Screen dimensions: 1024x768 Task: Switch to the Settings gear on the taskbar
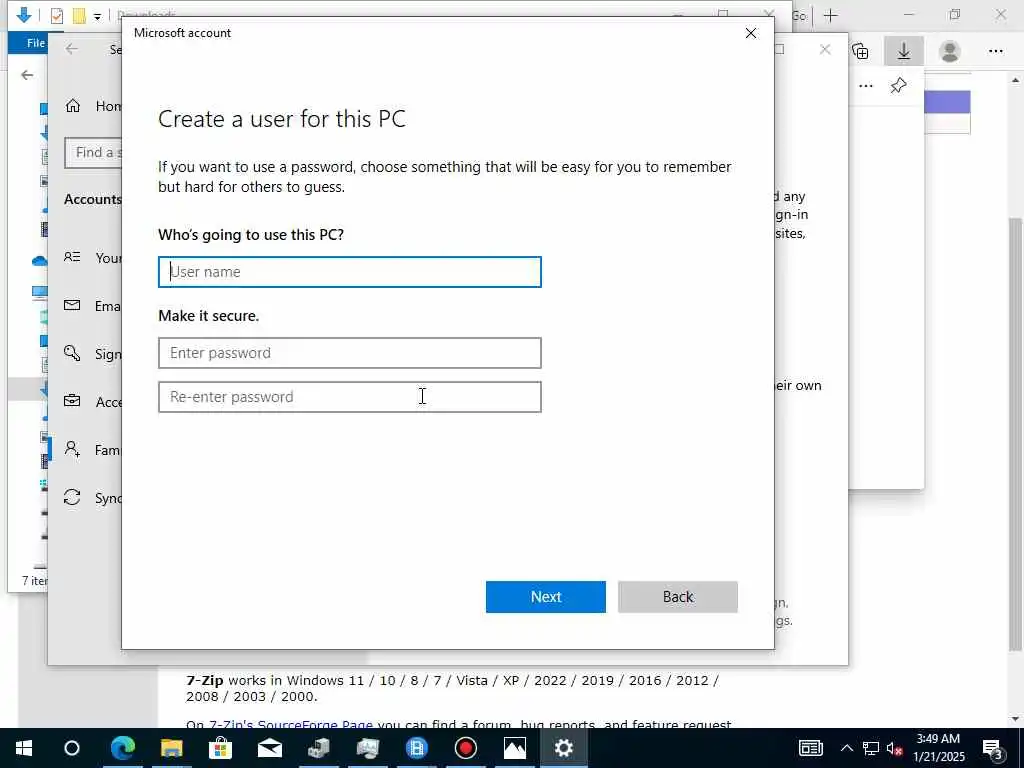564,748
